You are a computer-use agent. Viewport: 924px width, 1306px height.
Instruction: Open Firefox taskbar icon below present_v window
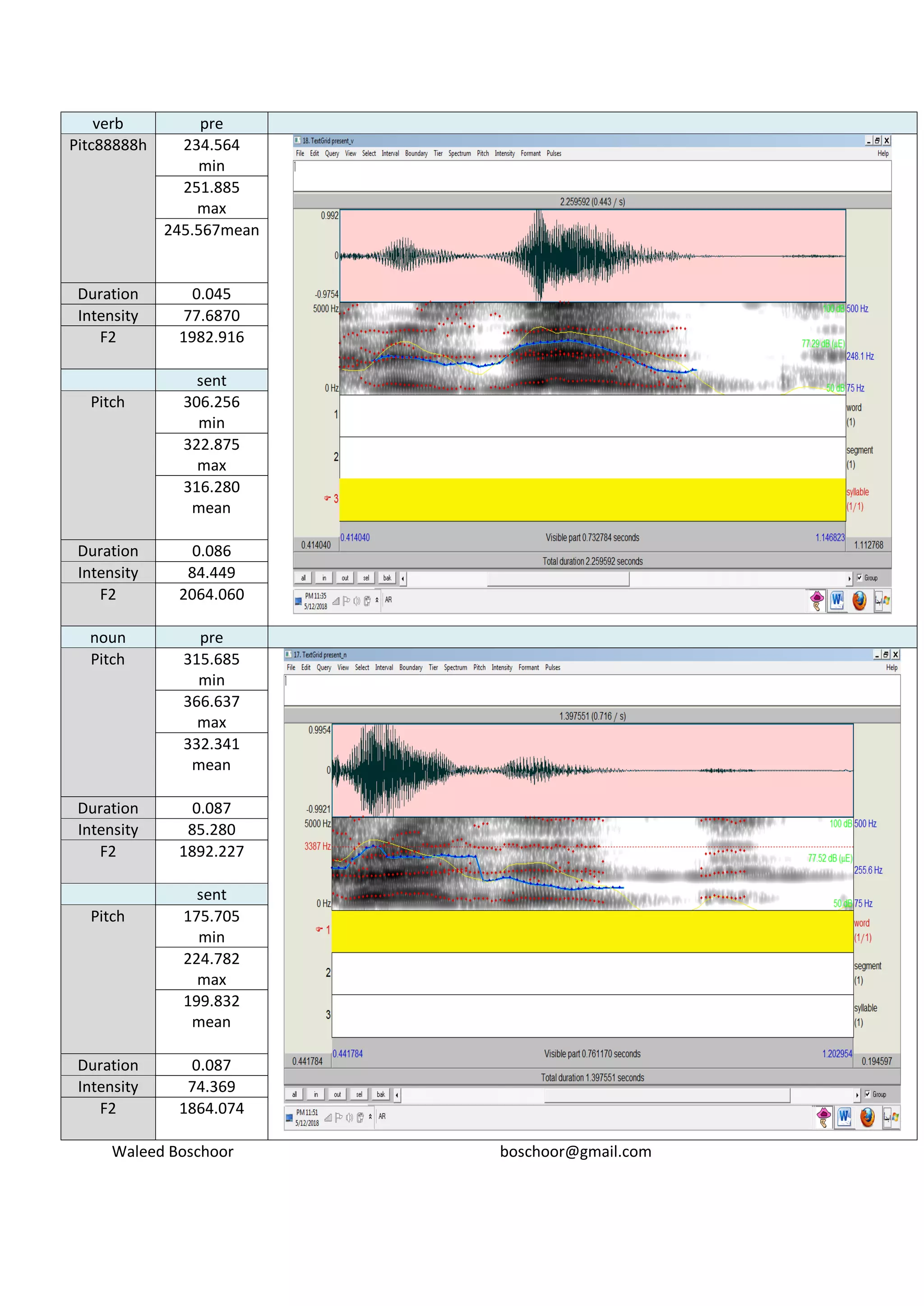pyautogui.click(x=859, y=600)
